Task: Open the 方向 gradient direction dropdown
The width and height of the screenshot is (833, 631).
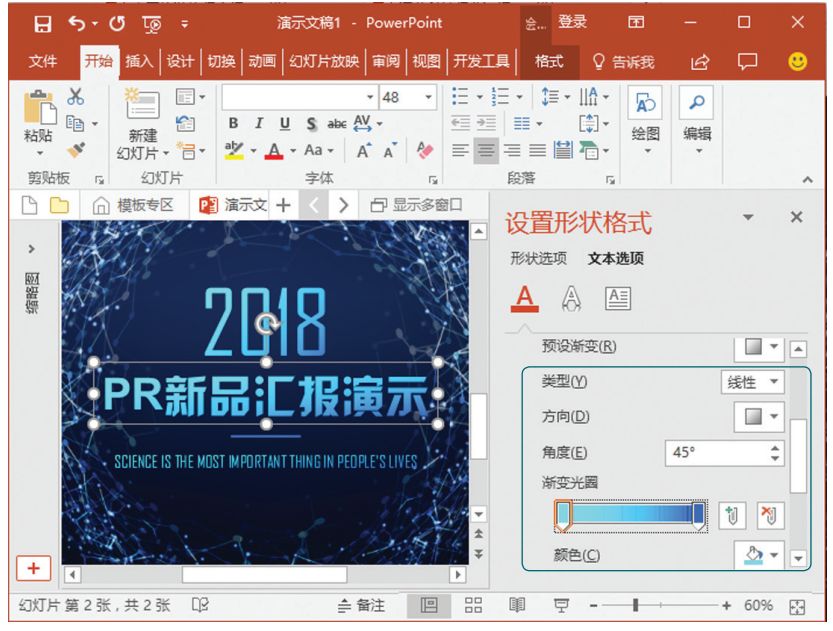Action: tap(758, 416)
